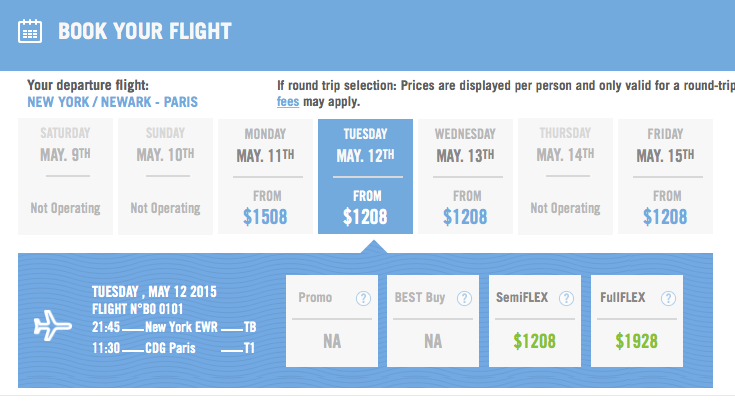Select the SemiFLEX $1208 fare
This screenshot has height=406, width=735.
pyautogui.click(x=536, y=341)
